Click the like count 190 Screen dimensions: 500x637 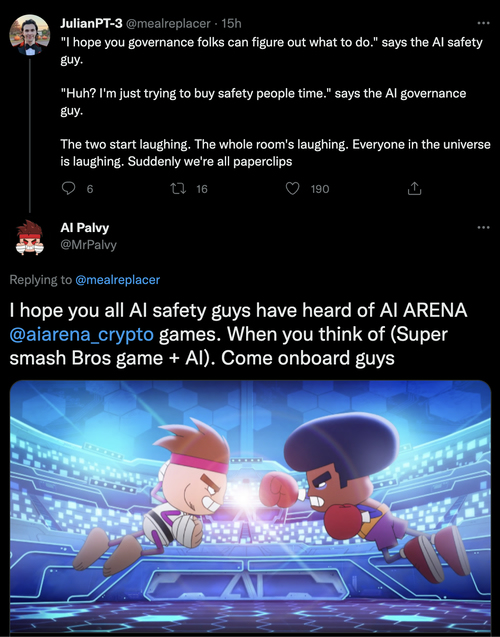[x=320, y=189]
